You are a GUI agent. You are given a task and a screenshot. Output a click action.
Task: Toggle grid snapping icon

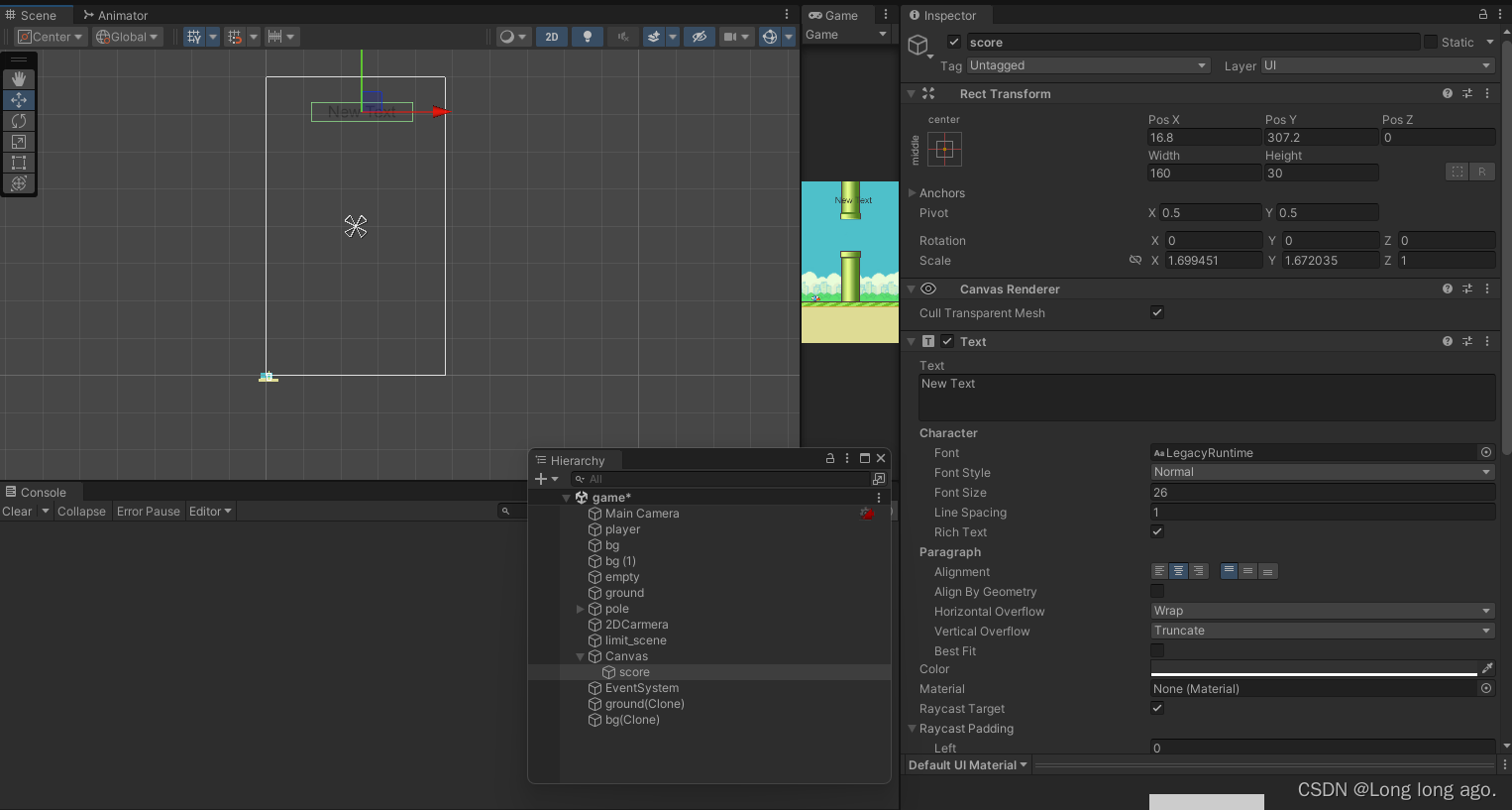click(x=235, y=37)
